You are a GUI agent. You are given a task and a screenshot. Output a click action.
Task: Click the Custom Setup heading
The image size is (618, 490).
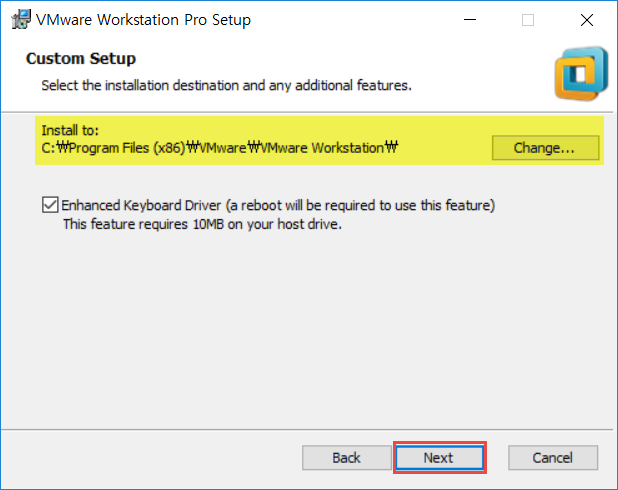81,58
